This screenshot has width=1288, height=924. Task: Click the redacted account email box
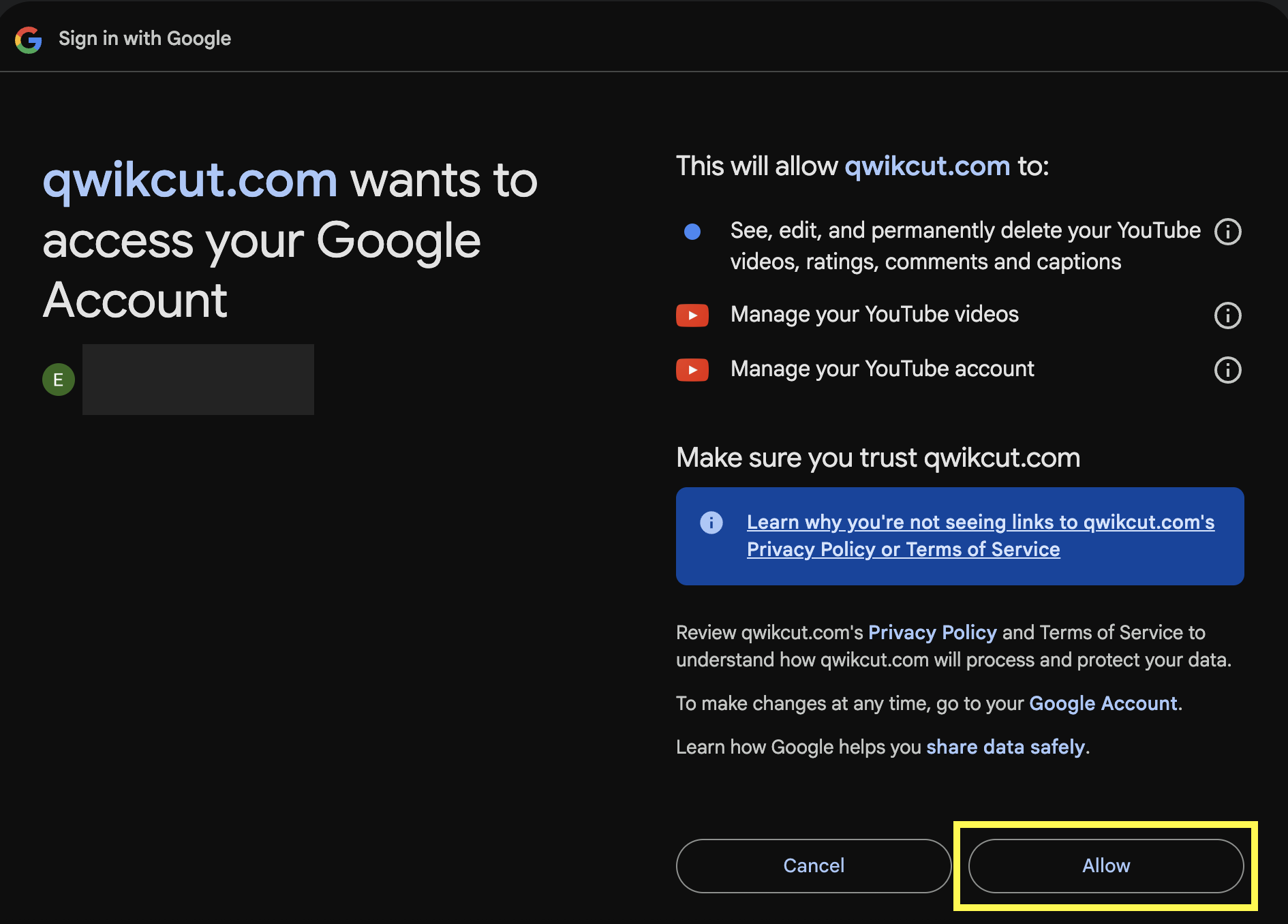click(x=198, y=380)
